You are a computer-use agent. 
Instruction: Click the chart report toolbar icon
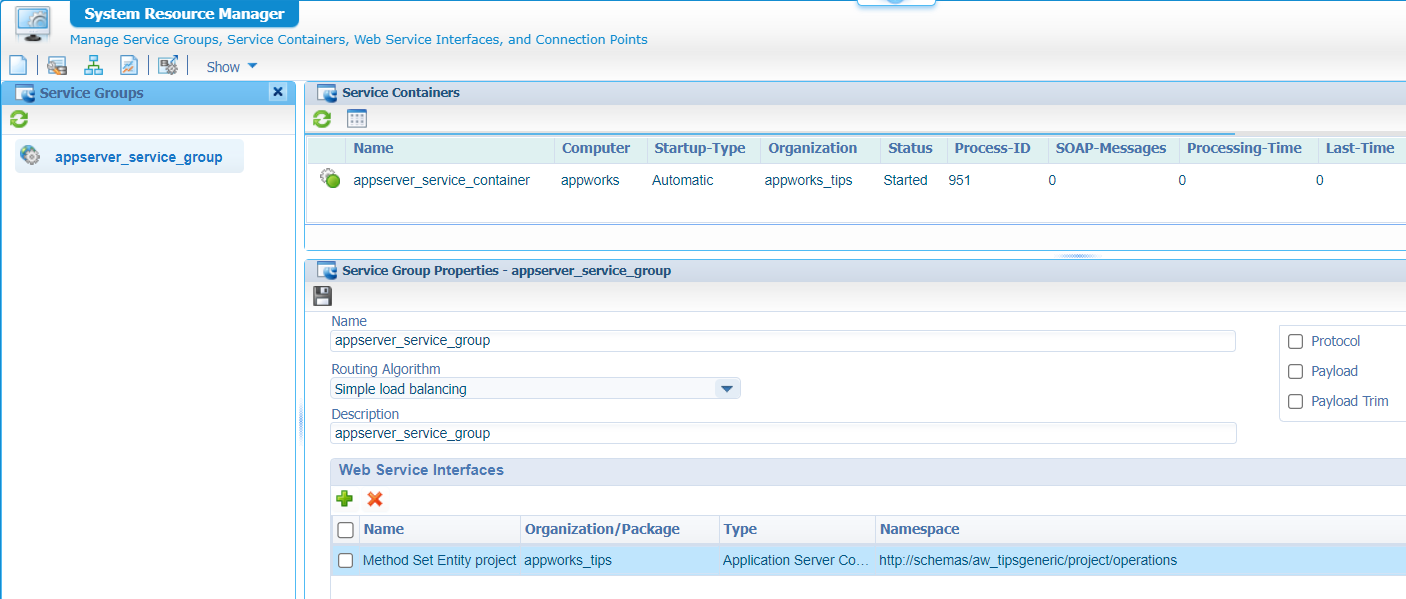pyautogui.click(x=129, y=66)
